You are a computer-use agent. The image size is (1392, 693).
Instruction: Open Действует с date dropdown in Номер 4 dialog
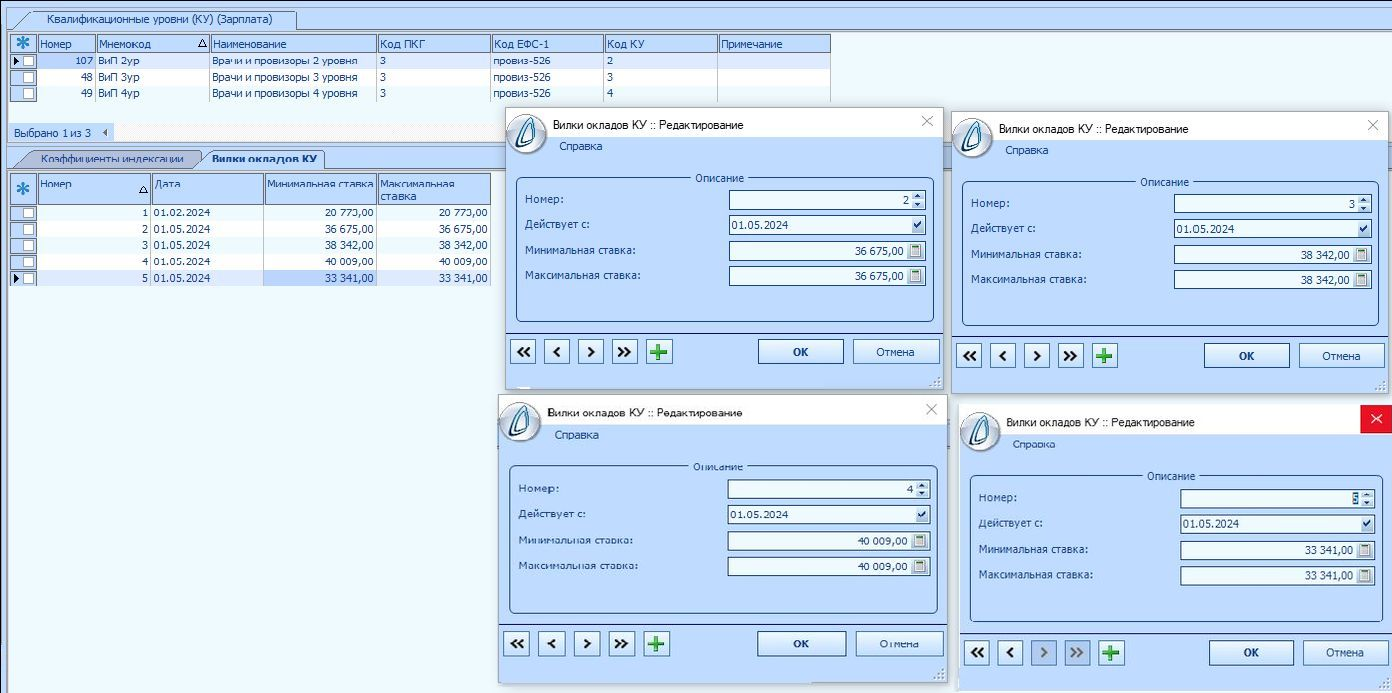921,515
